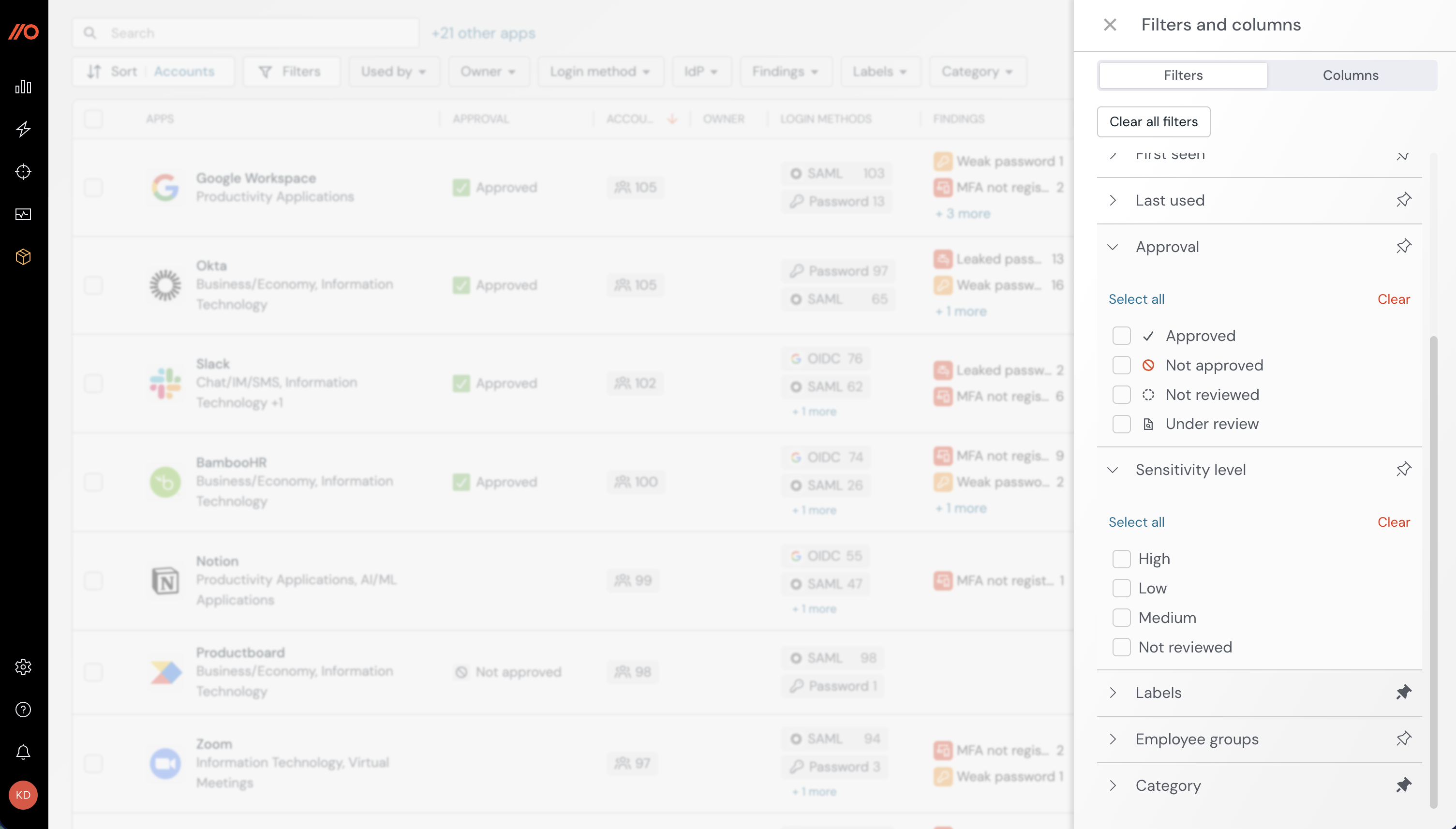Image resolution: width=1456 pixels, height=829 pixels.
Task: Collapse the Sensitivity level filter section
Action: pos(1113,470)
